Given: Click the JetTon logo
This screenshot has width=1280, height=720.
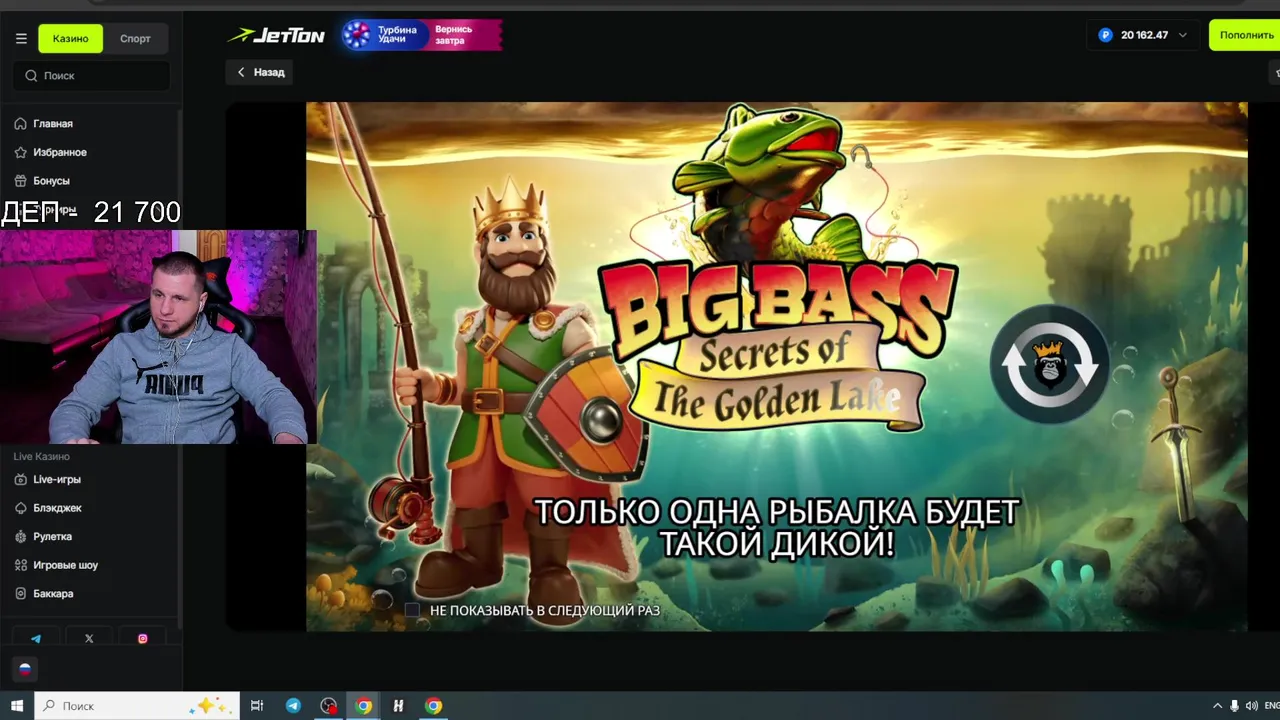Looking at the screenshot, I should click(276, 35).
